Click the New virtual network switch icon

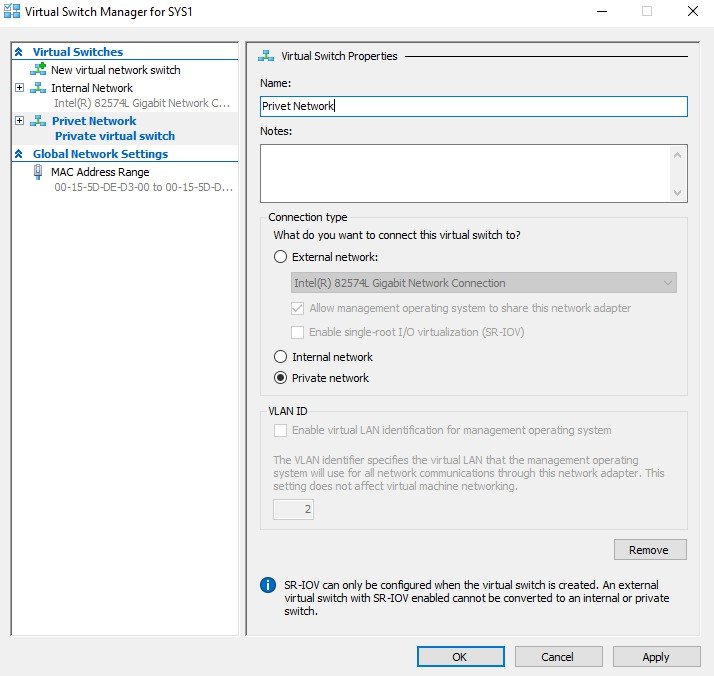click(x=38, y=69)
